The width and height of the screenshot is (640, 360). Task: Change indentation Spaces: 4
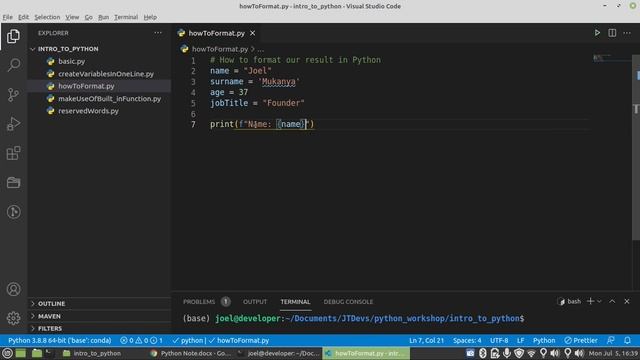(467, 340)
